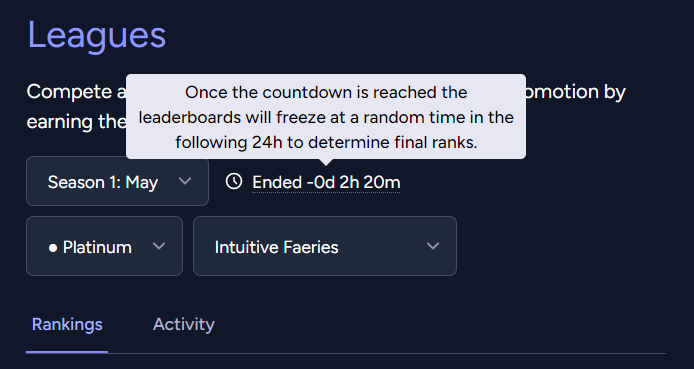Click the 'Compete' description text under Leagues
Viewport: 694px width, 369px height.
76,92
